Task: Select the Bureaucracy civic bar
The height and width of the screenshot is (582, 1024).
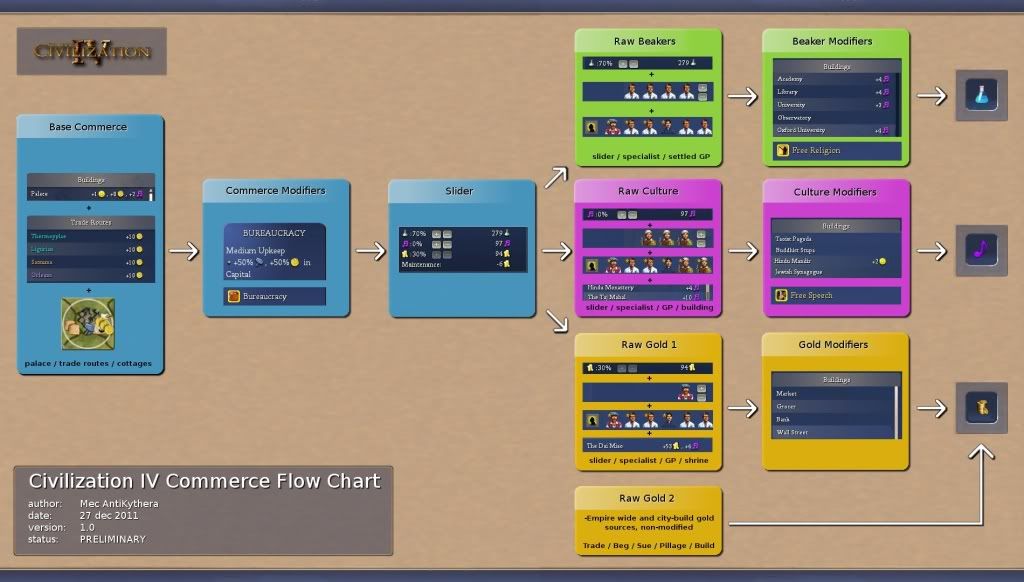Action: pos(275,296)
